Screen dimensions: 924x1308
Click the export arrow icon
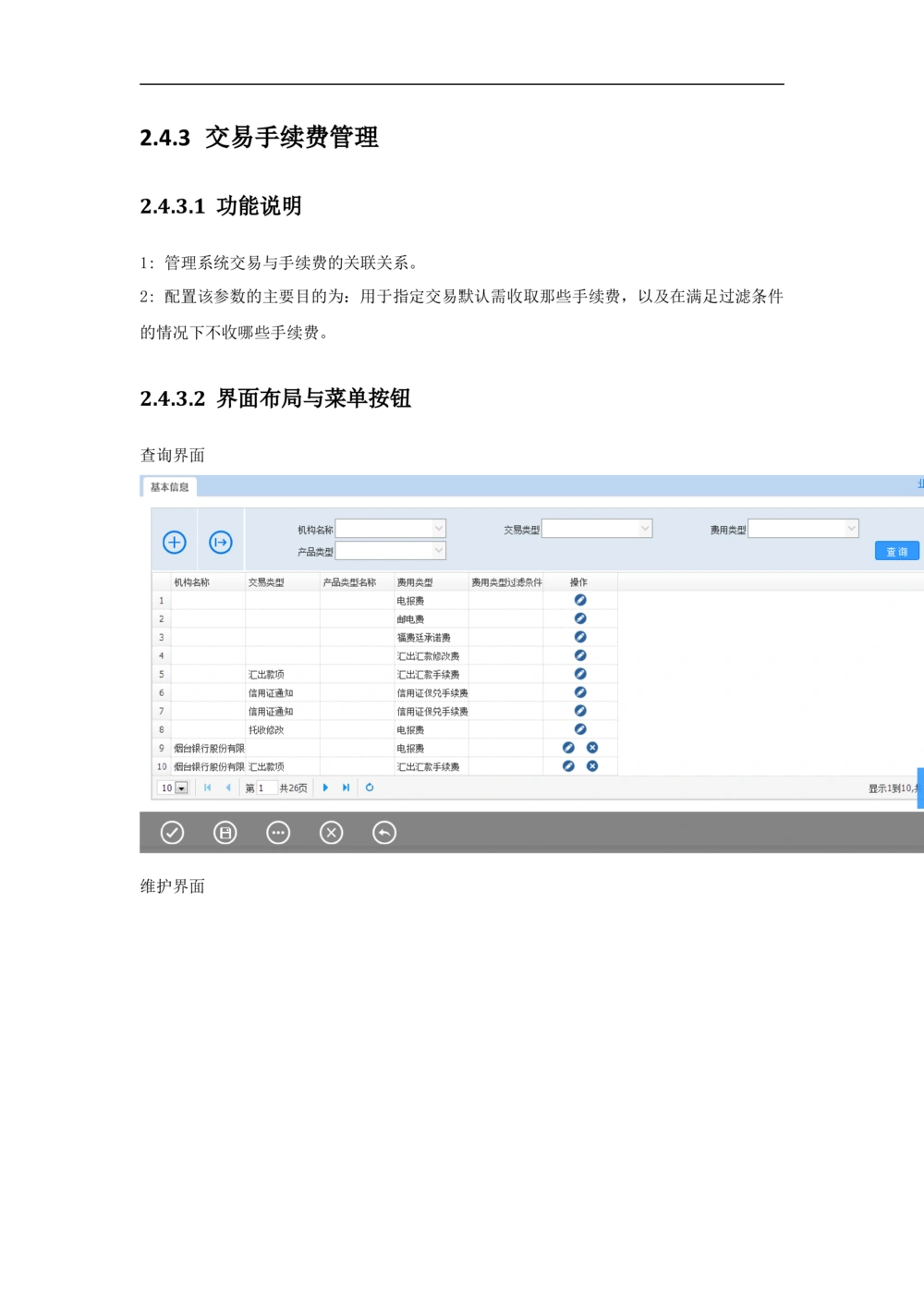tap(220, 543)
